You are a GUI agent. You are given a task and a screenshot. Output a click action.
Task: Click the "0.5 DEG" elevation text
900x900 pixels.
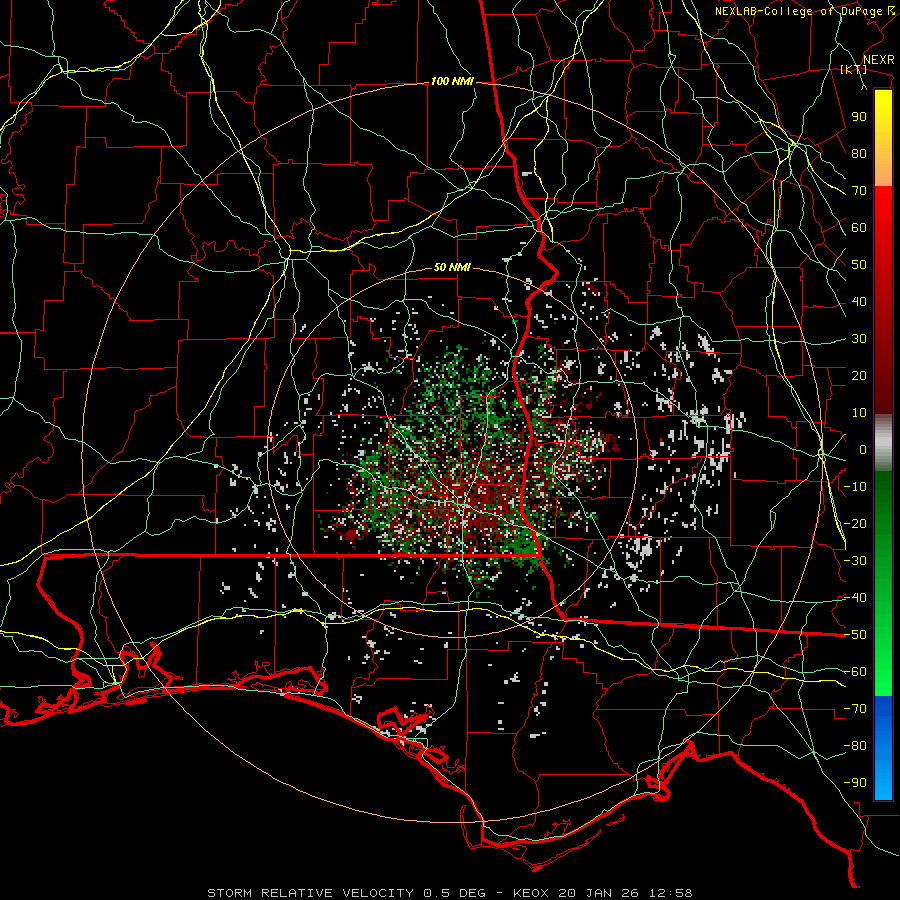(x=454, y=893)
